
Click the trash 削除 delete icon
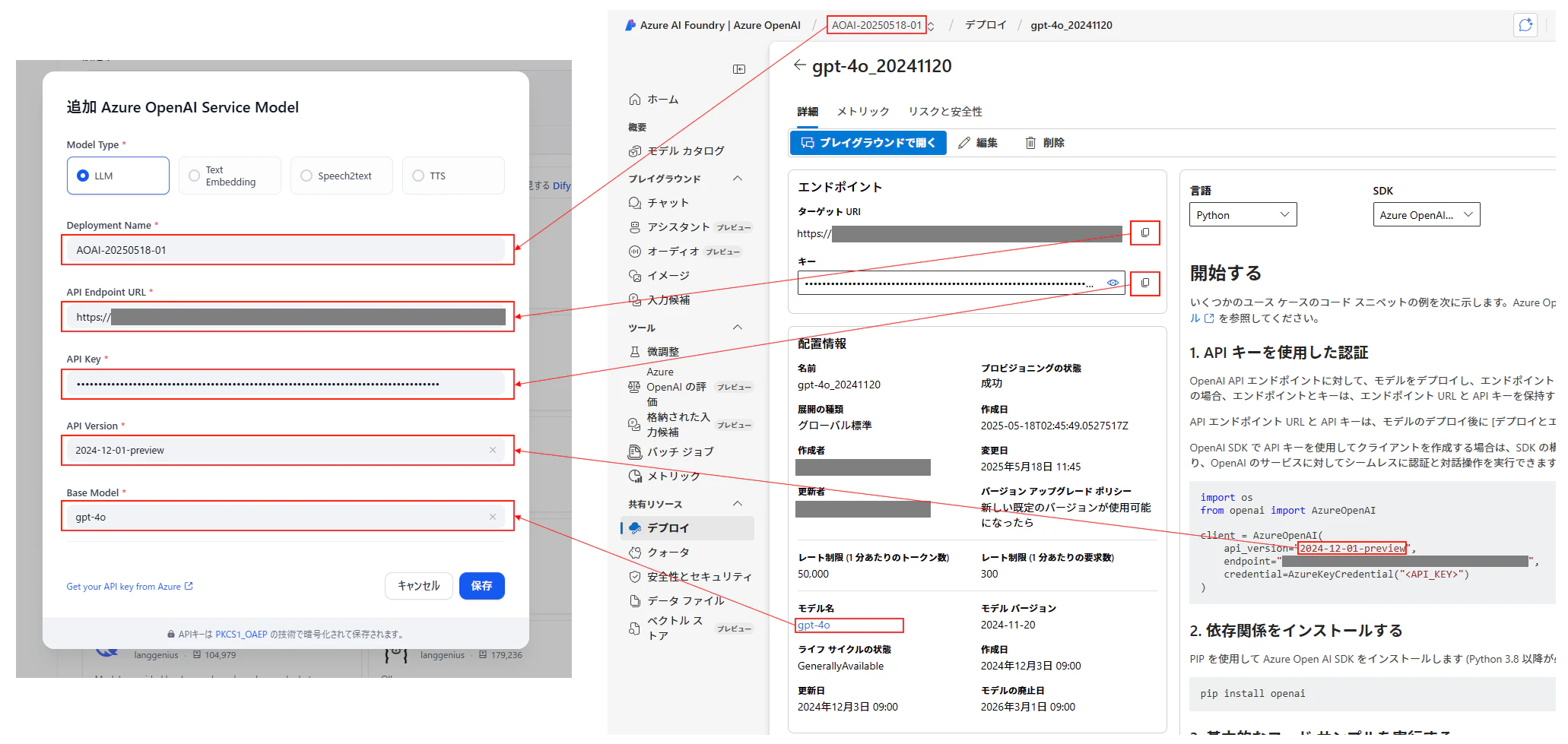[1030, 143]
